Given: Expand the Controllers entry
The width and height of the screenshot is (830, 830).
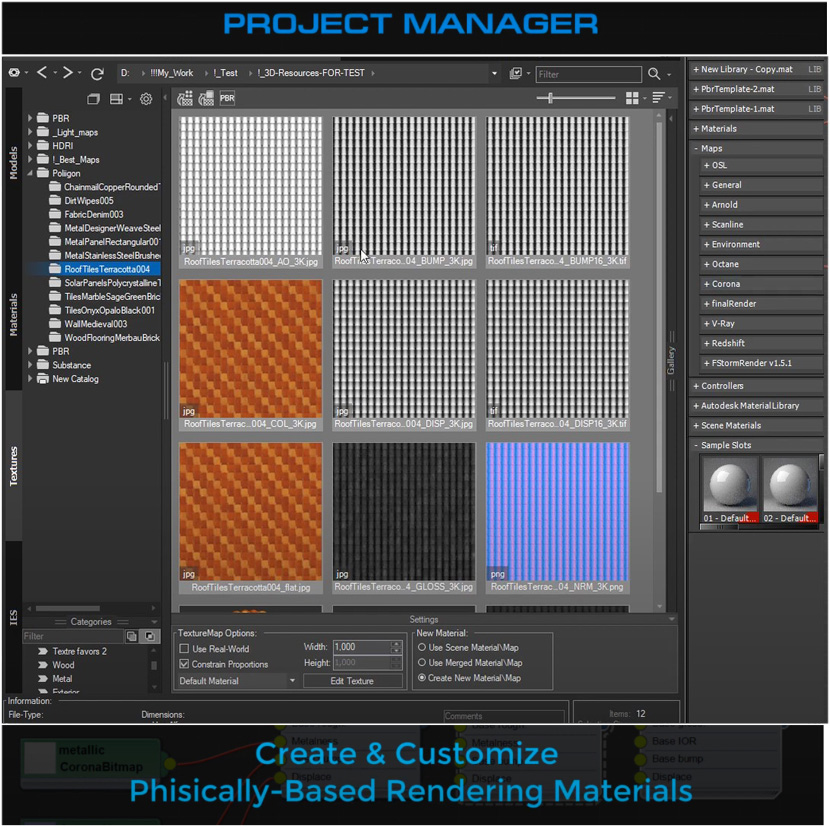Looking at the screenshot, I should point(756,386).
